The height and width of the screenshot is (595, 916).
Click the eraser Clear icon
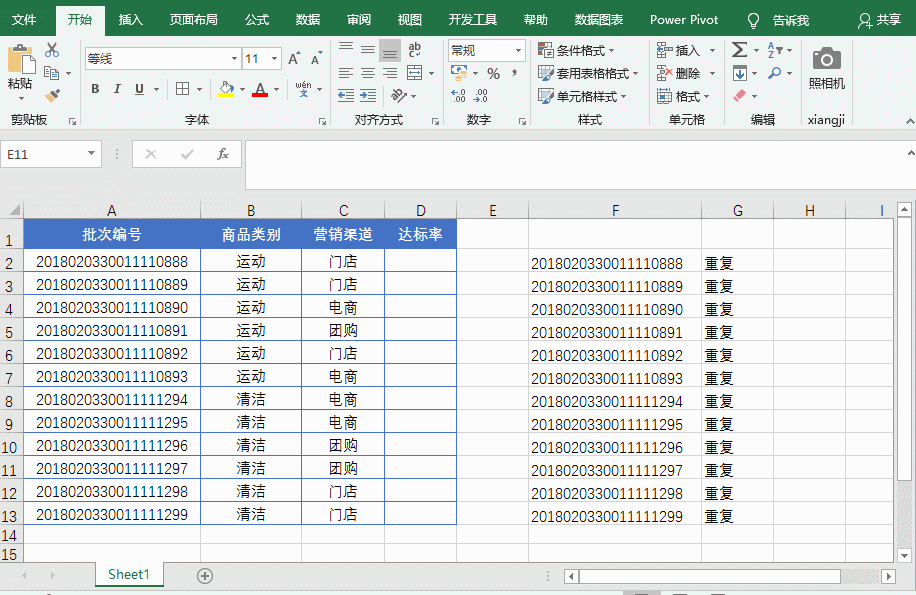(739, 96)
